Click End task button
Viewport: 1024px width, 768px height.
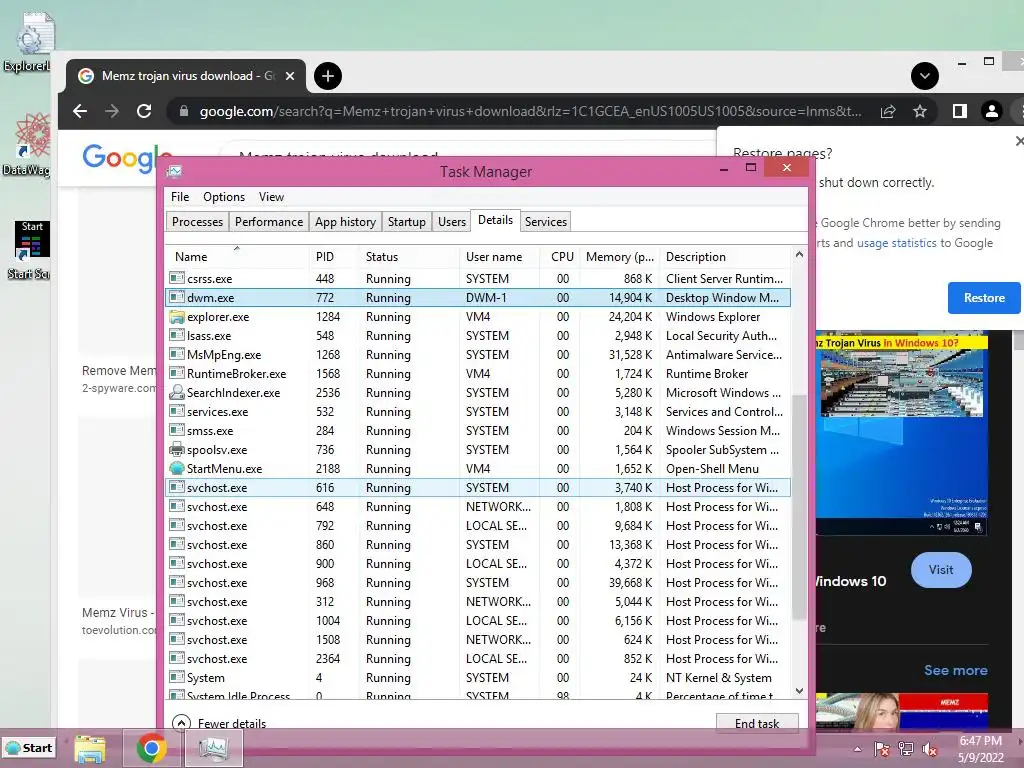point(757,723)
